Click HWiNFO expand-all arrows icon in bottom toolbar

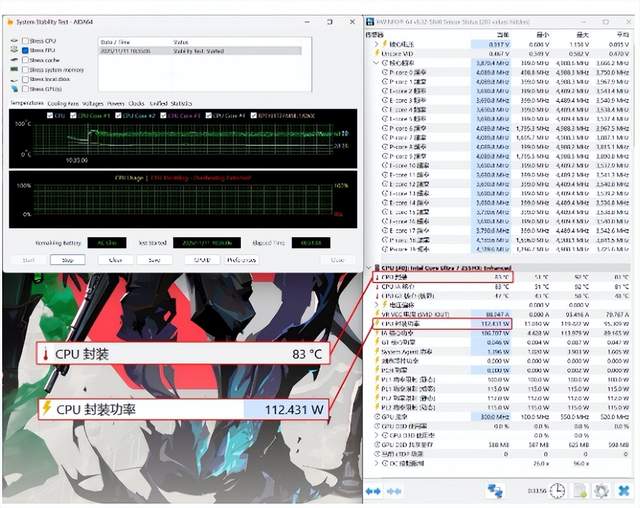click(x=373, y=491)
